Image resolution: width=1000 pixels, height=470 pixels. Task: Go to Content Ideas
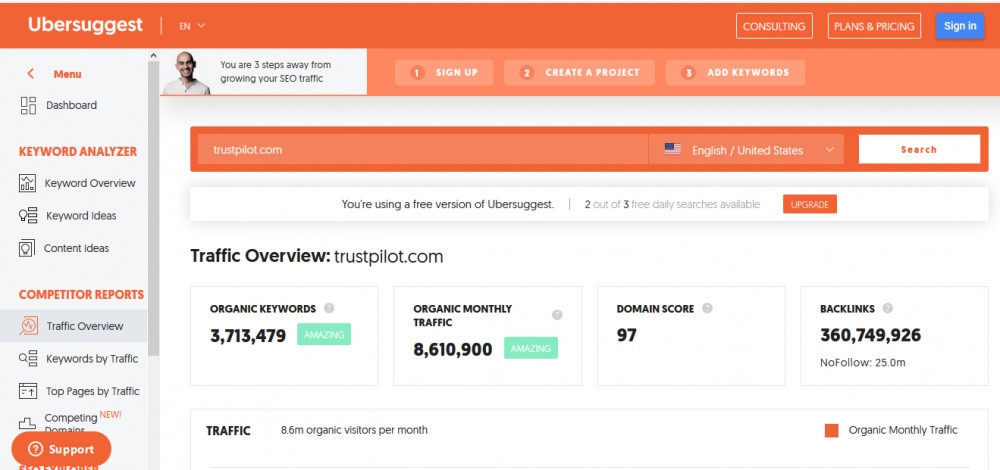tap(77, 248)
